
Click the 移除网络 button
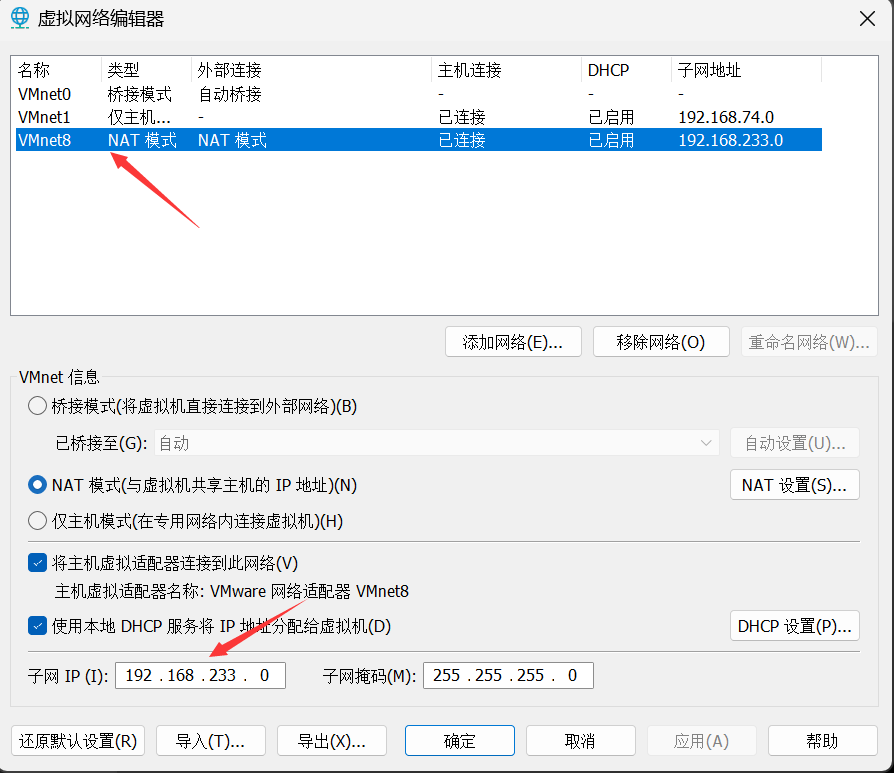coord(660,342)
